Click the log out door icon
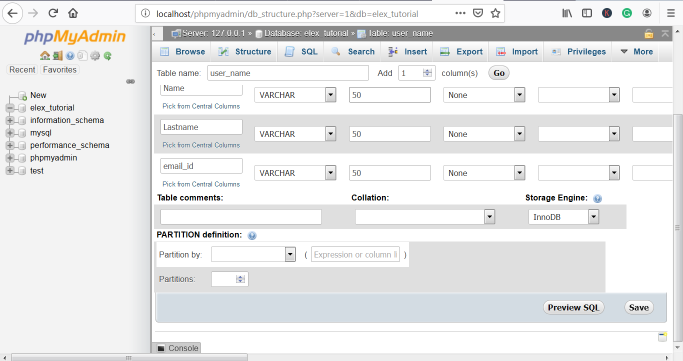The image size is (683, 361). coord(57,56)
